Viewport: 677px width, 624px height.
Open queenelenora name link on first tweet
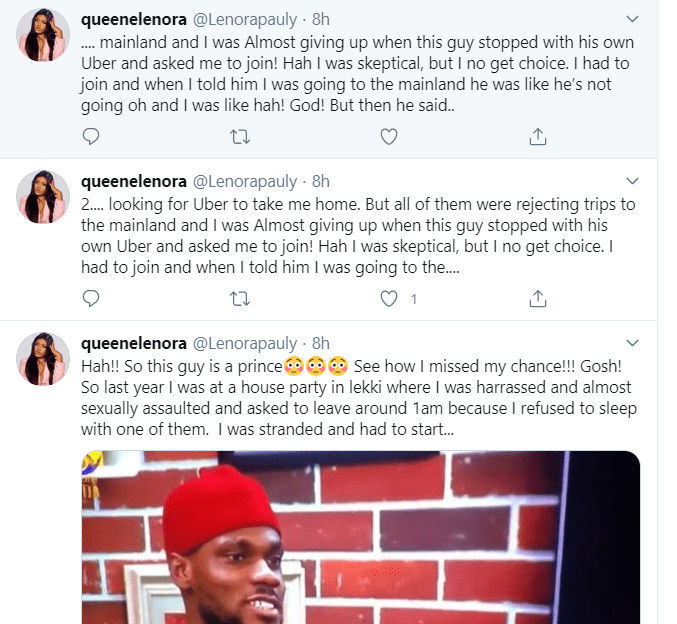(x=132, y=19)
